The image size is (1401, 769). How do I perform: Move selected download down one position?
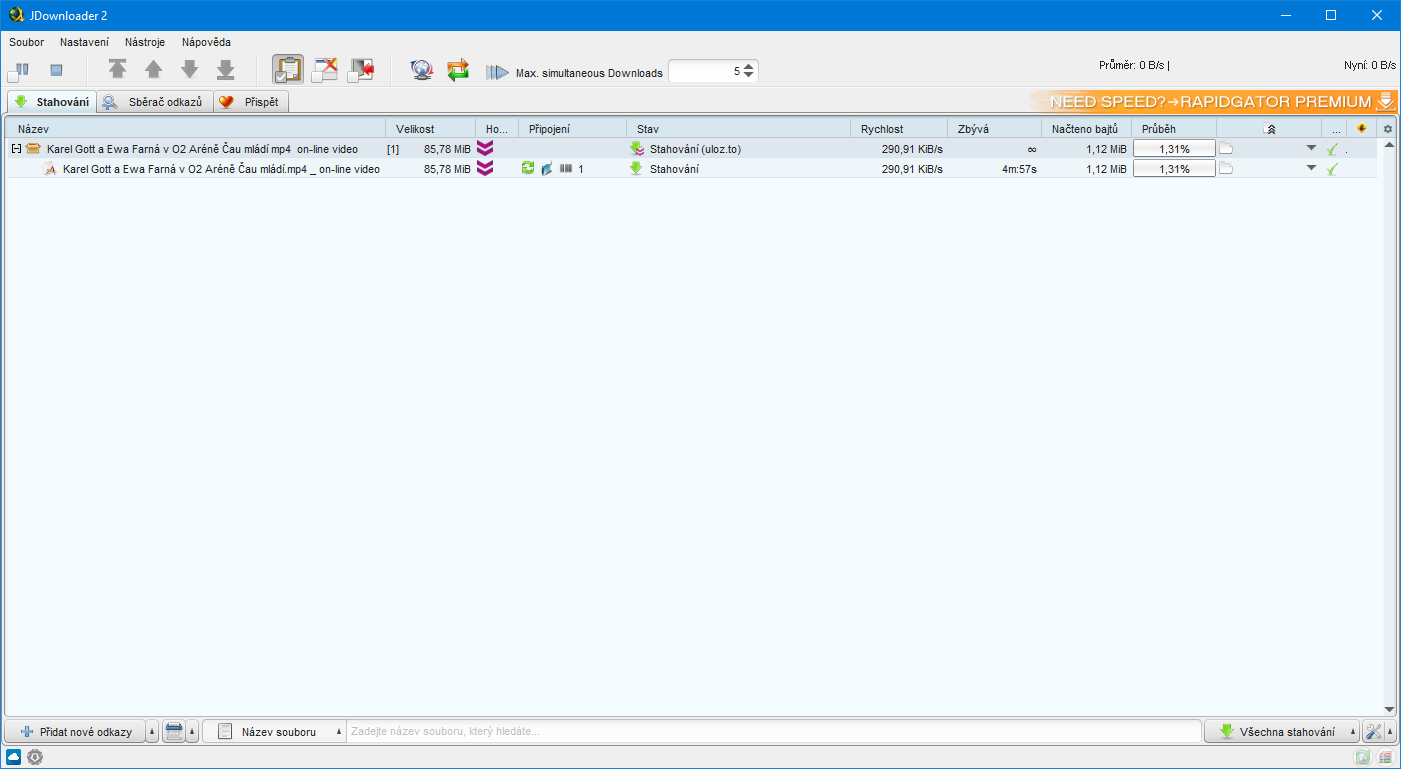tap(190, 70)
